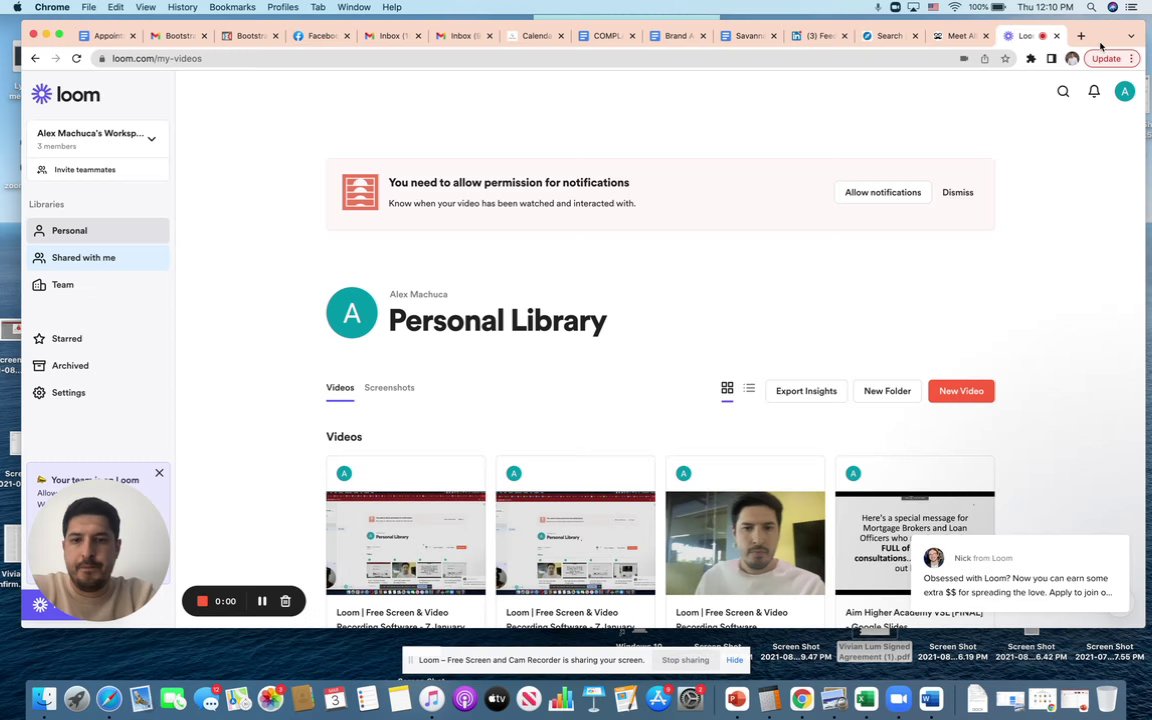Image resolution: width=1152 pixels, height=720 pixels.
Task: Open the search icon in Loom header
Action: point(1063,91)
